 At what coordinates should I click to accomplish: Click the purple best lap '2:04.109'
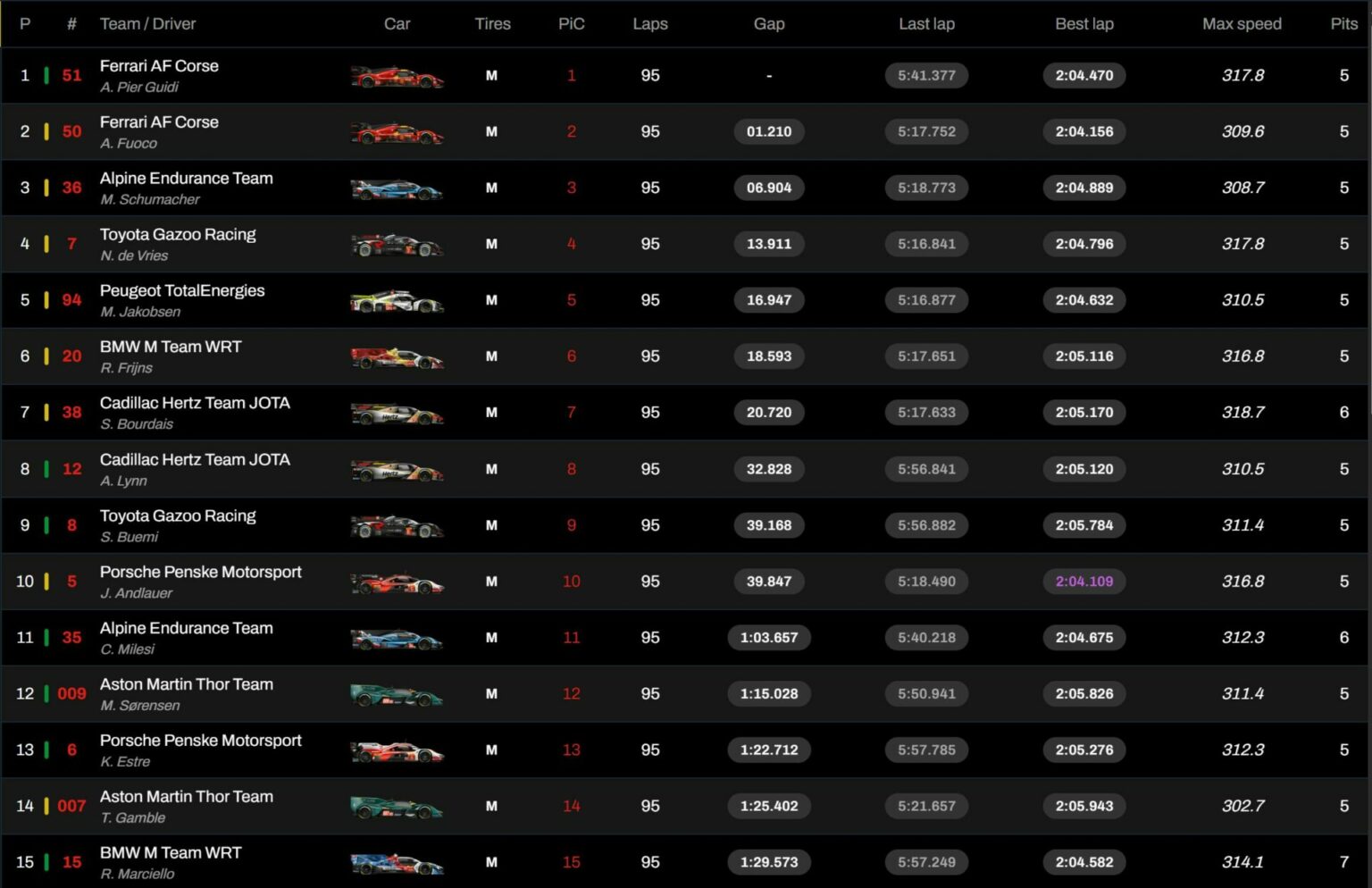1084,582
